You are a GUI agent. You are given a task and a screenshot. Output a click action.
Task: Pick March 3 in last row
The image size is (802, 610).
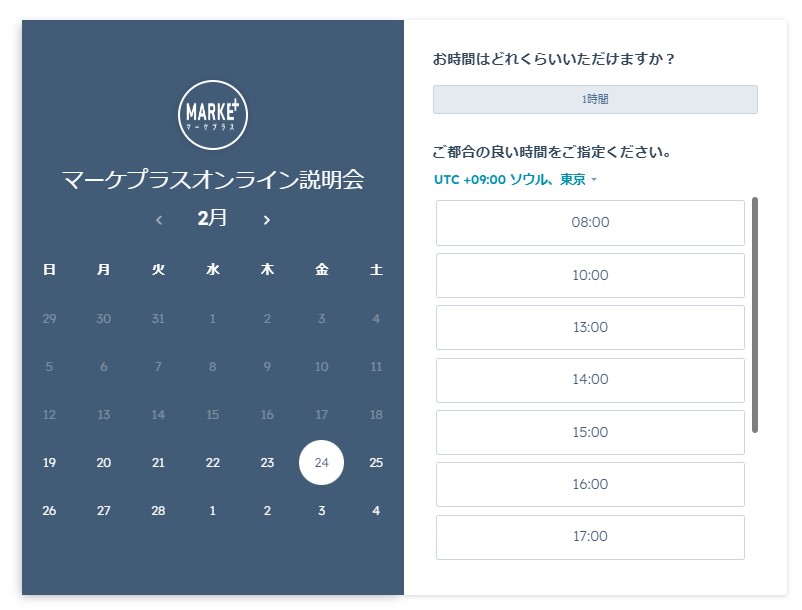point(321,511)
